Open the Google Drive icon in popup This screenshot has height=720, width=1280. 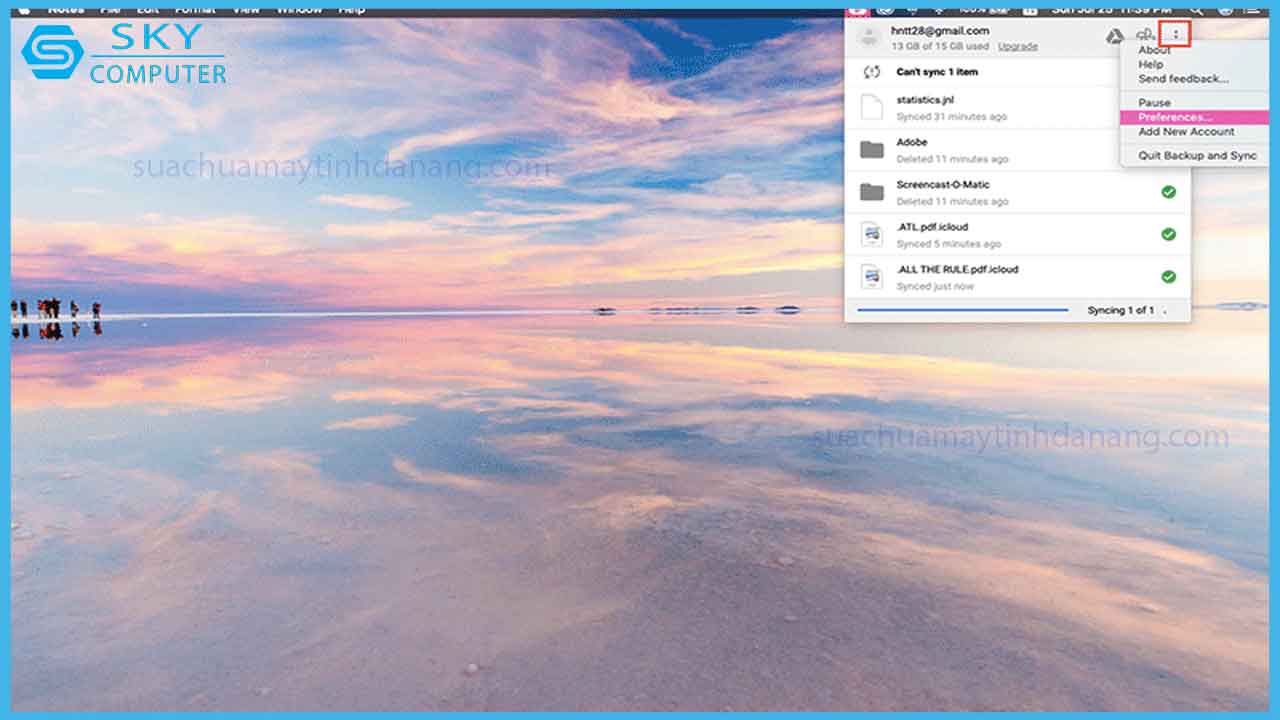(1115, 35)
